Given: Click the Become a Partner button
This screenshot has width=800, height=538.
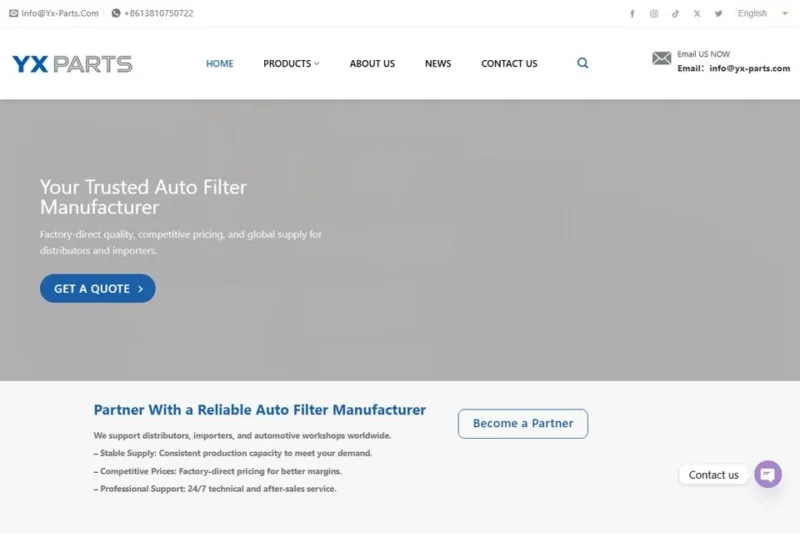Looking at the screenshot, I should (523, 423).
